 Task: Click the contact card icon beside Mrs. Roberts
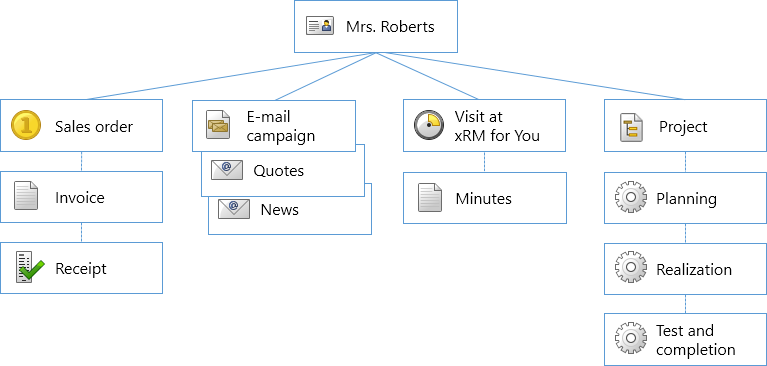[x=320, y=26]
